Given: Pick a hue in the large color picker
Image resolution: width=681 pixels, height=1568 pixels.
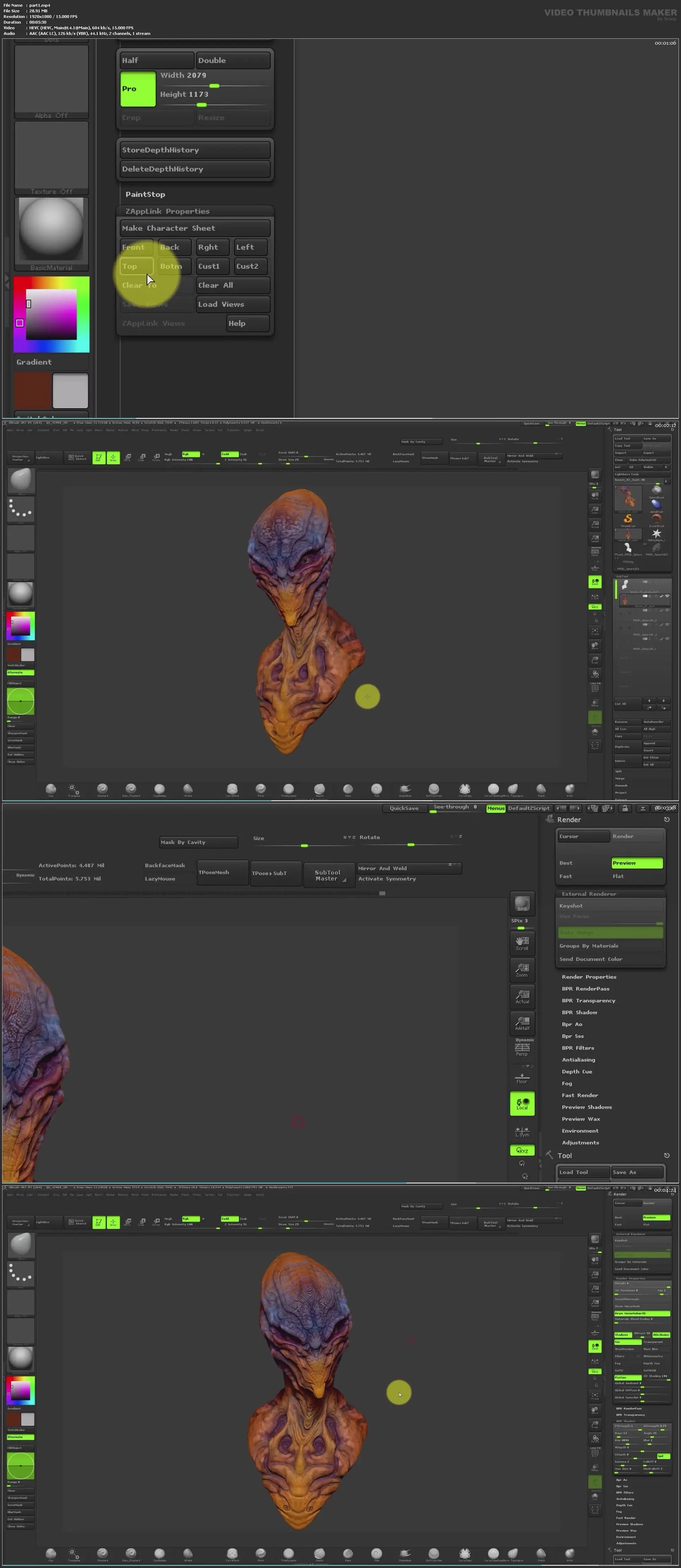Looking at the screenshot, I should point(51,315).
